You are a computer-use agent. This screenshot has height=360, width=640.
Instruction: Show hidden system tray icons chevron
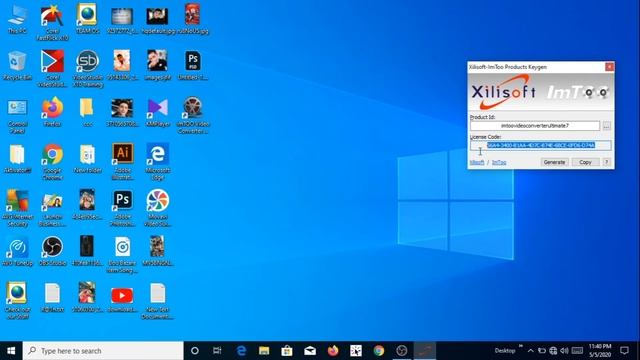coord(530,351)
